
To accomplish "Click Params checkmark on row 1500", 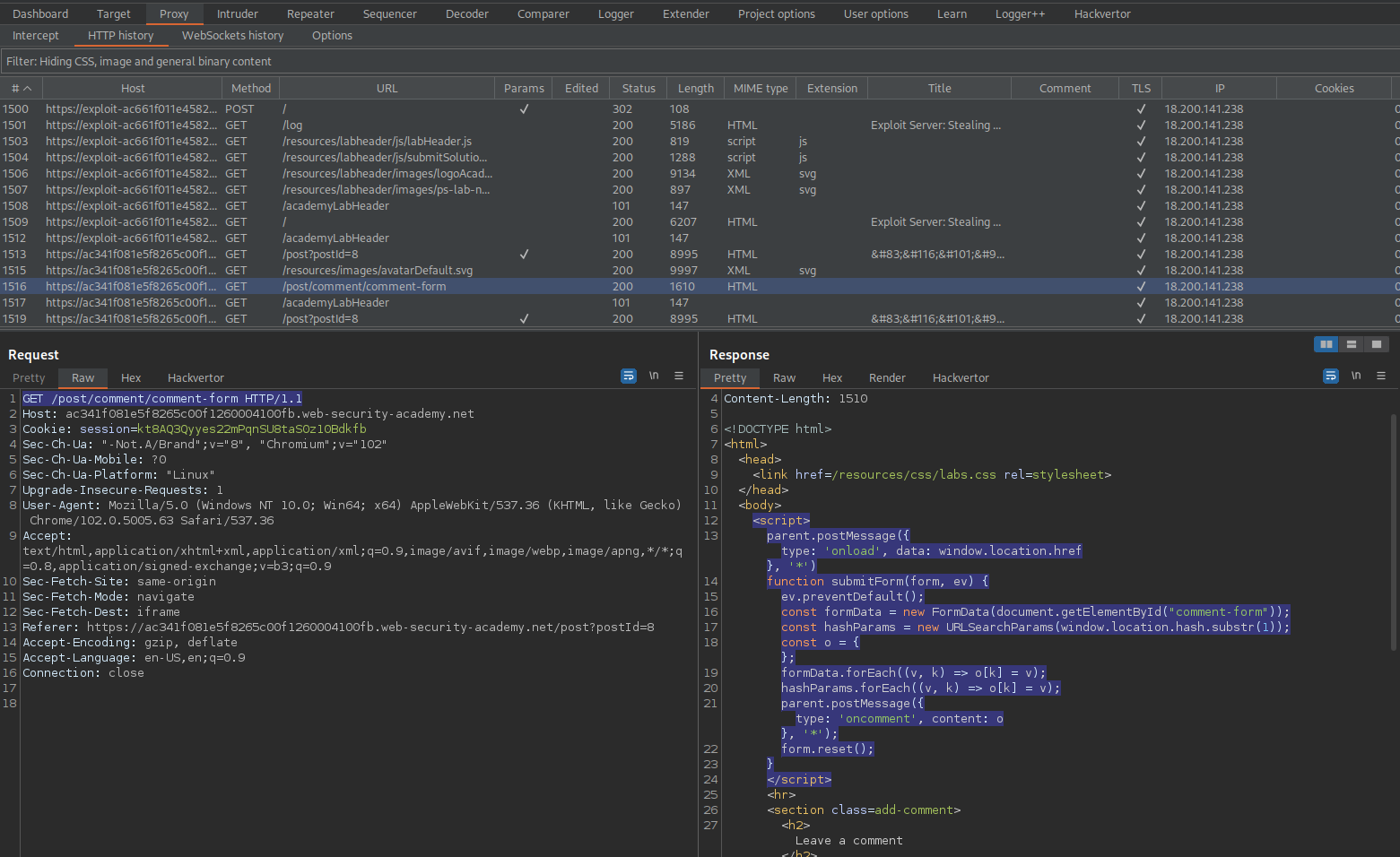I will 524,108.
